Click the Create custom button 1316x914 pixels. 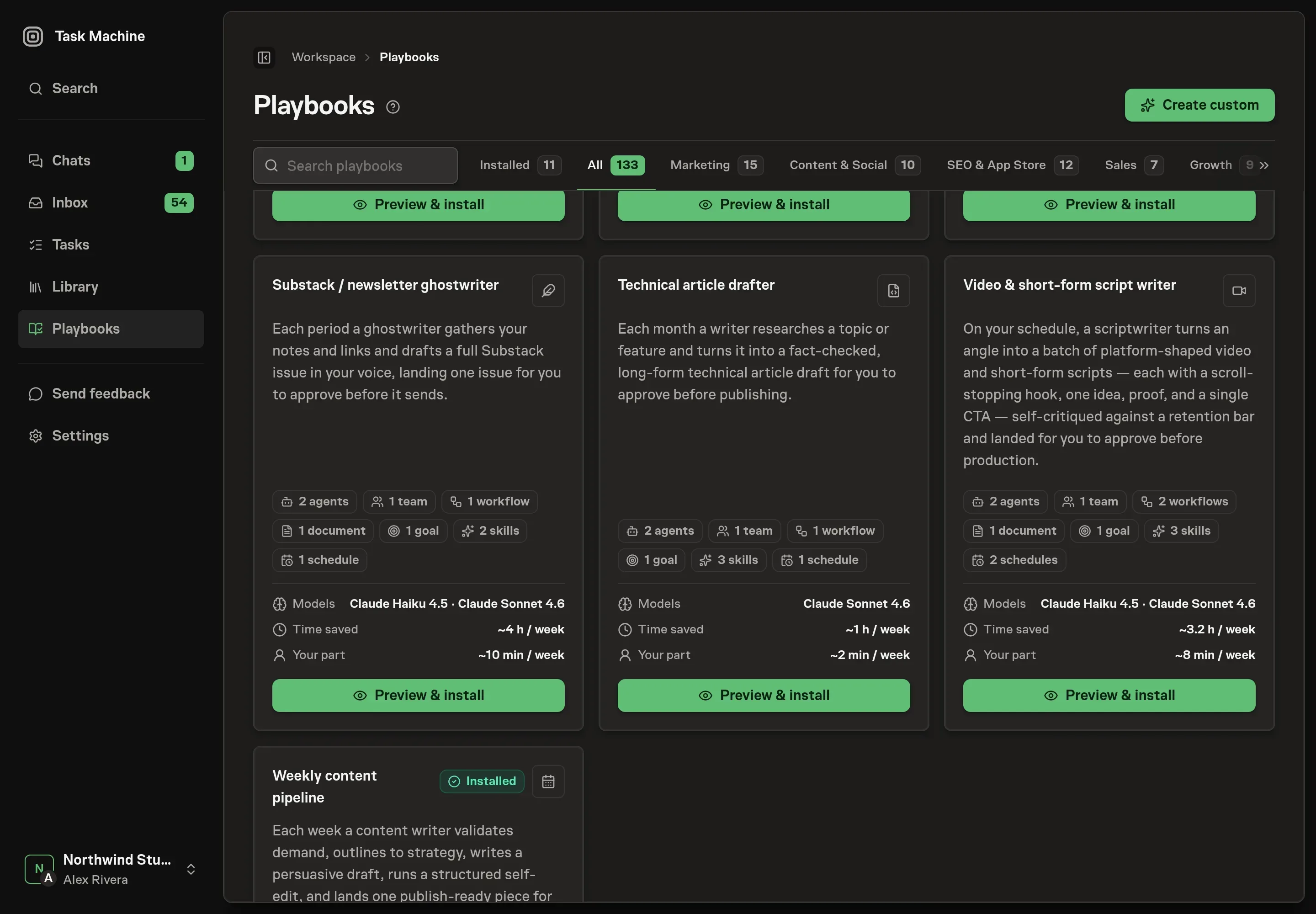pos(1199,106)
